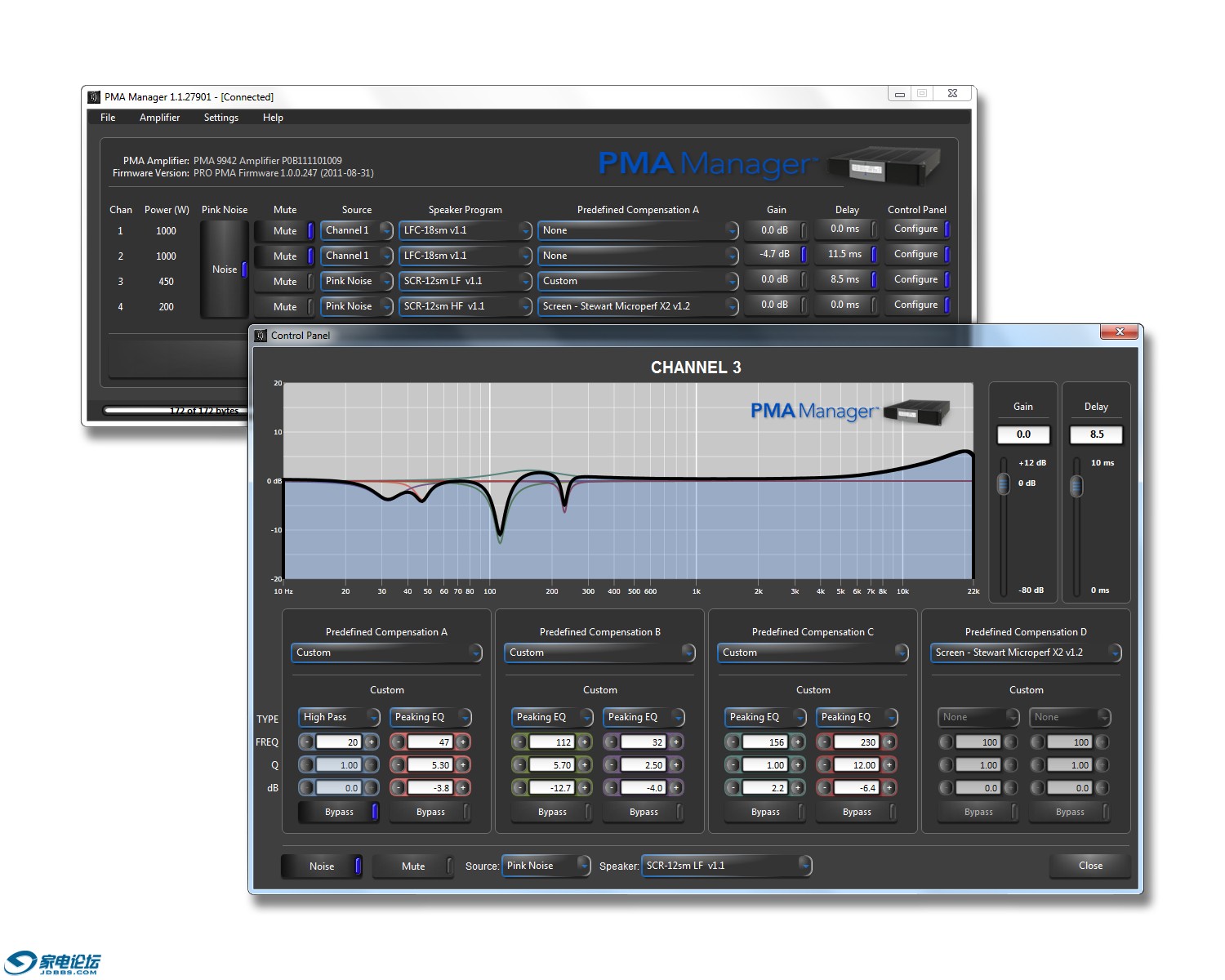The width and height of the screenshot is (1225, 980).
Task: Open the Amplifier menu
Action: 159,118
